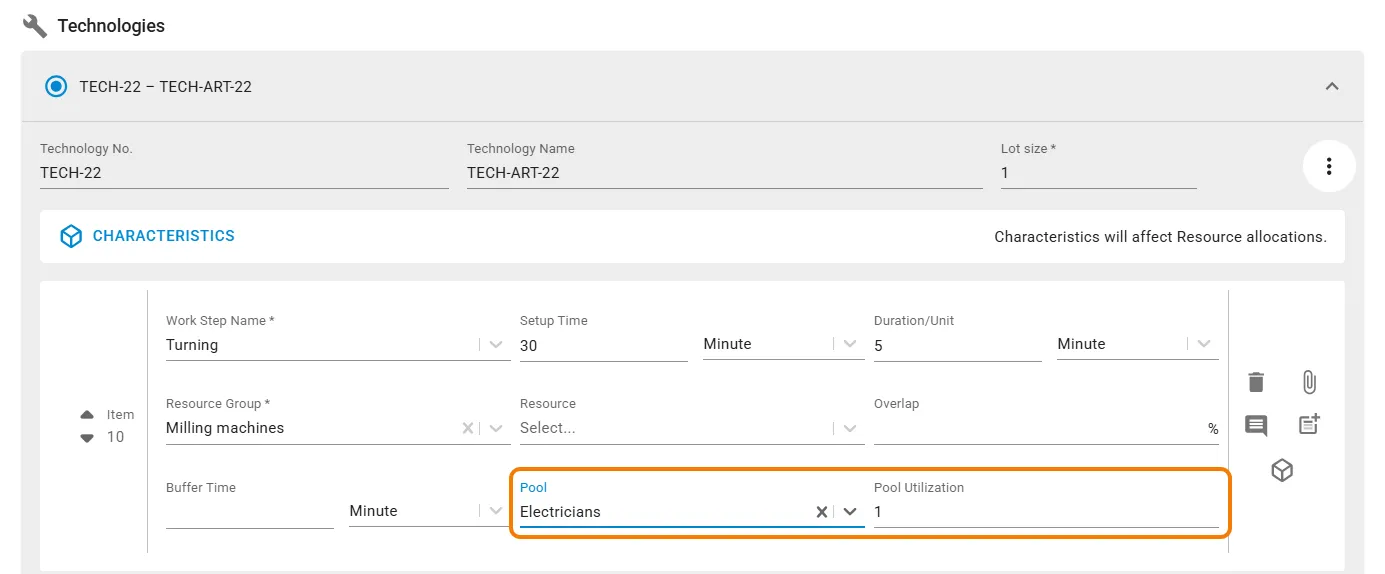Open the Work Step Name dropdown
The height and width of the screenshot is (574, 1385).
(x=496, y=344)
